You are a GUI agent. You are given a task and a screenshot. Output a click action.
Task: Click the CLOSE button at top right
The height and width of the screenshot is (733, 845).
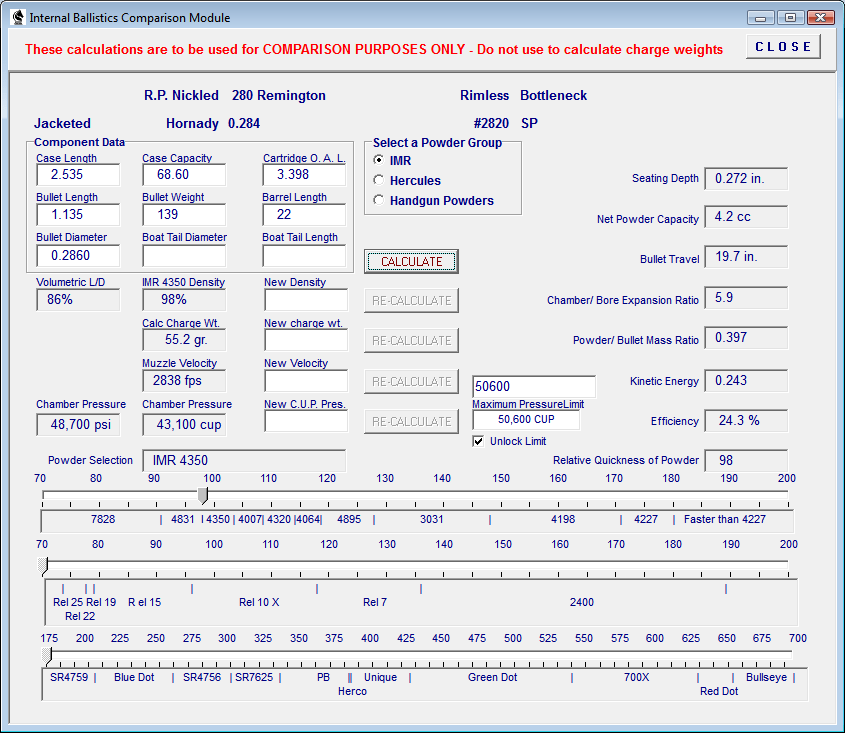pos(783,47)
